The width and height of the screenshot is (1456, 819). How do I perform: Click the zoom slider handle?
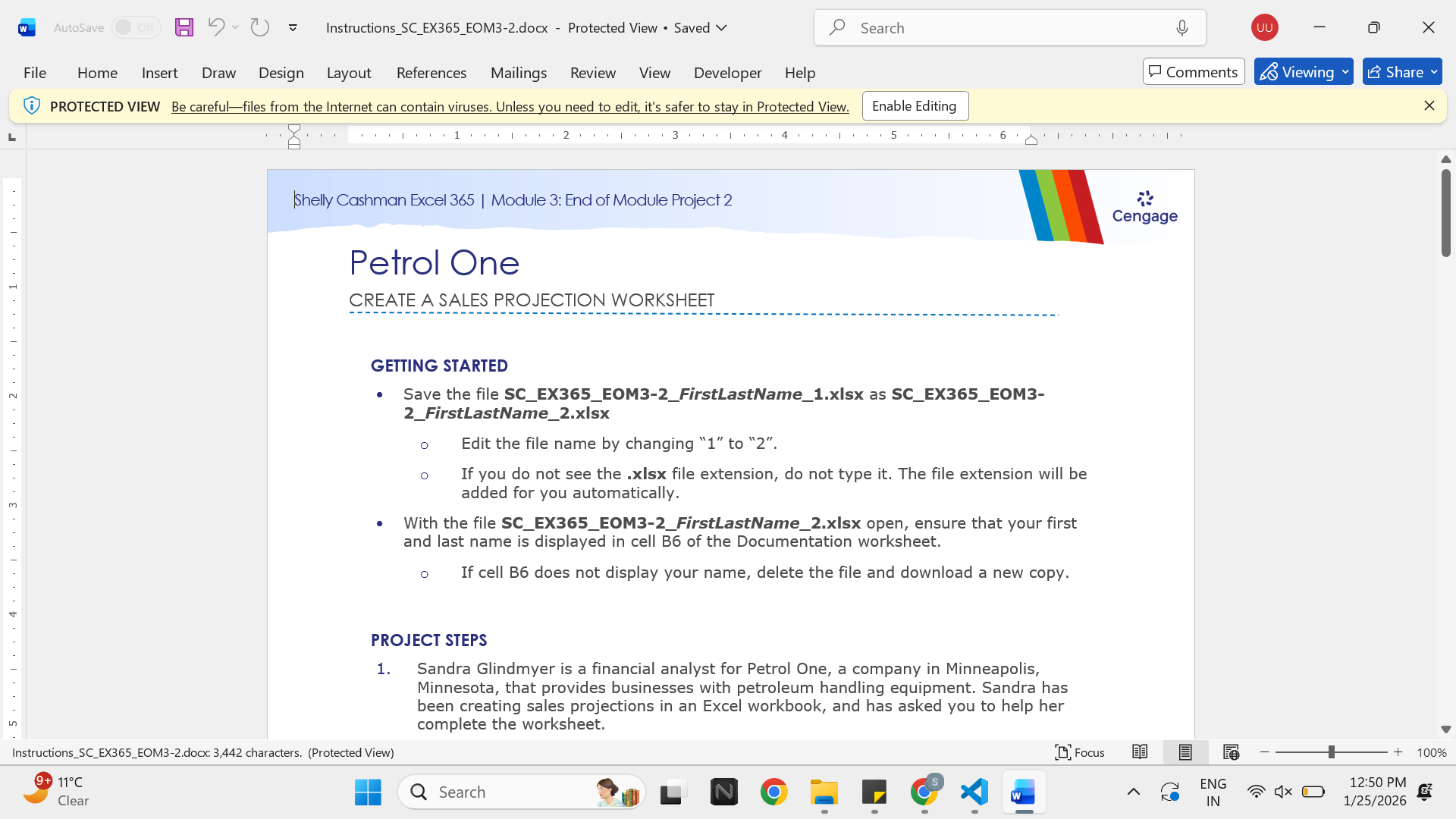1331,752
